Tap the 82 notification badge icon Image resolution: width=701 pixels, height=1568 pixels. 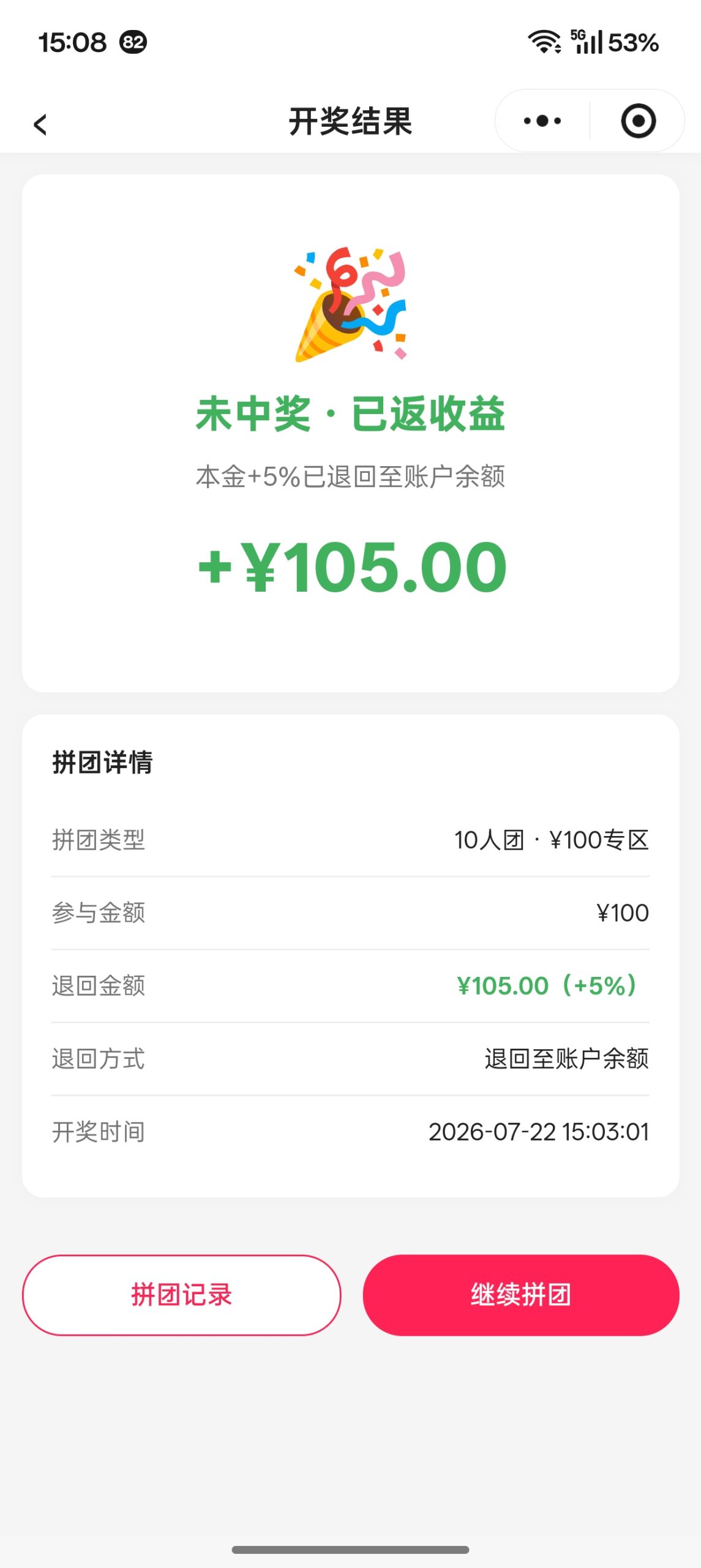(133, 42)
